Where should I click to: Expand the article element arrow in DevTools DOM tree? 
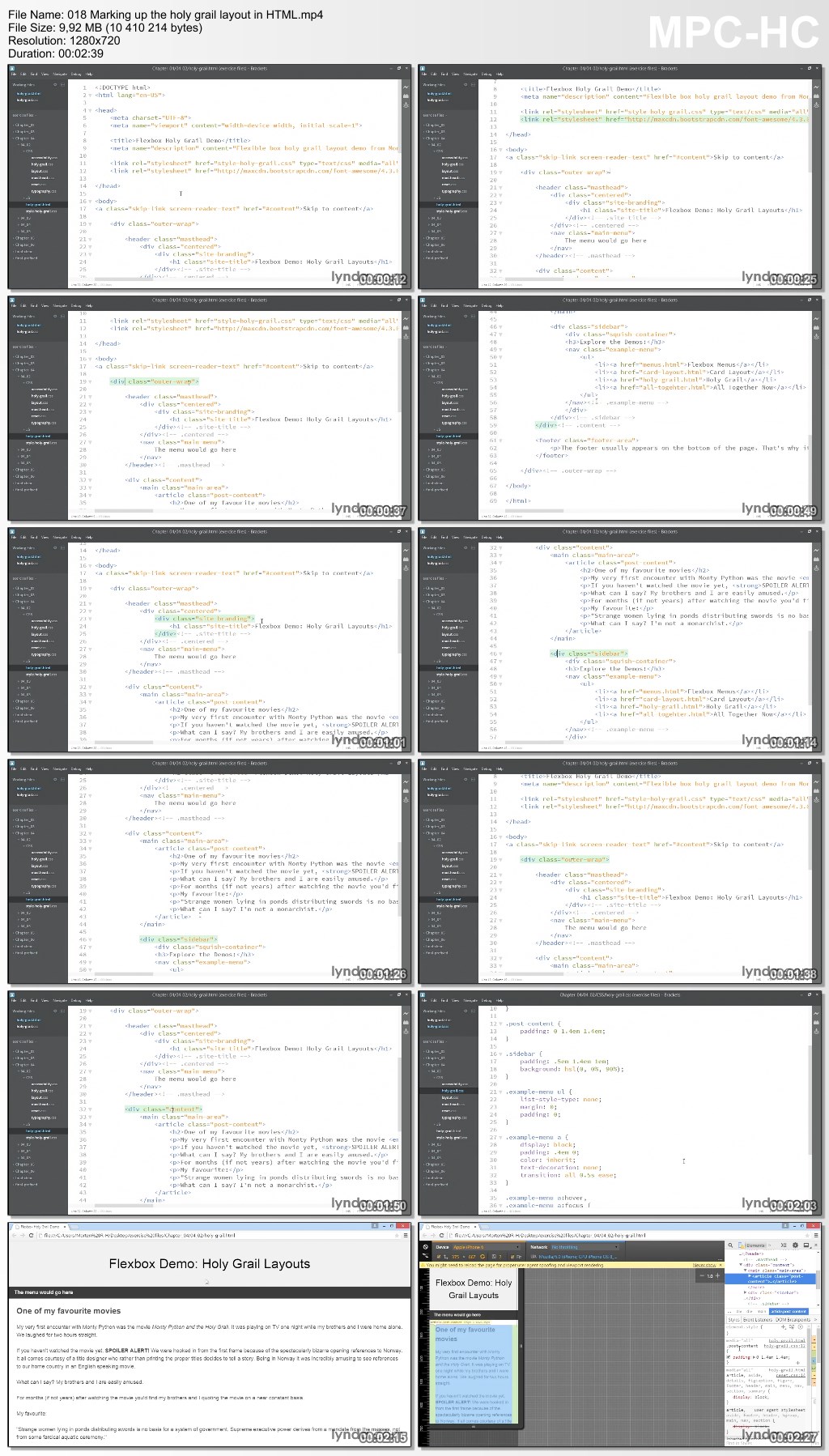click(750, 1275)
